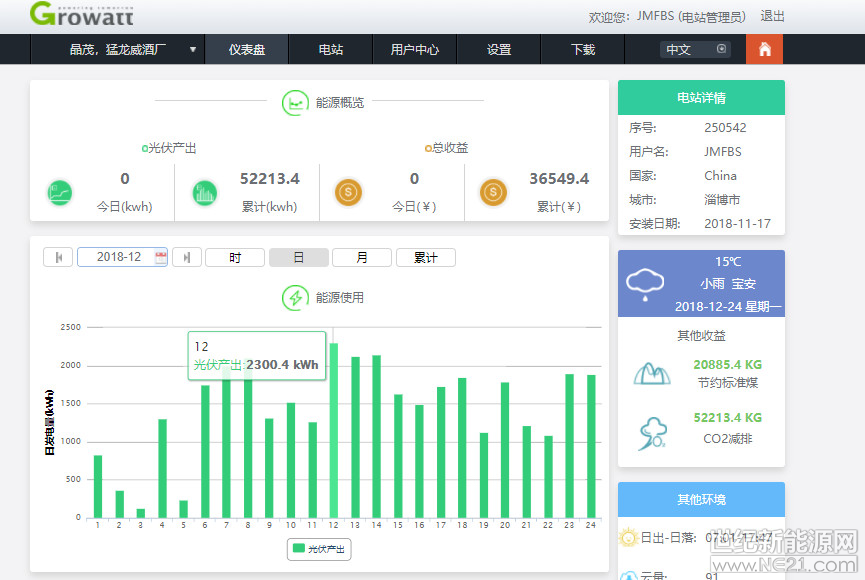Open the calendar picker icon in date field
Screen dimensions: 865x580
[x=160, y=258]
